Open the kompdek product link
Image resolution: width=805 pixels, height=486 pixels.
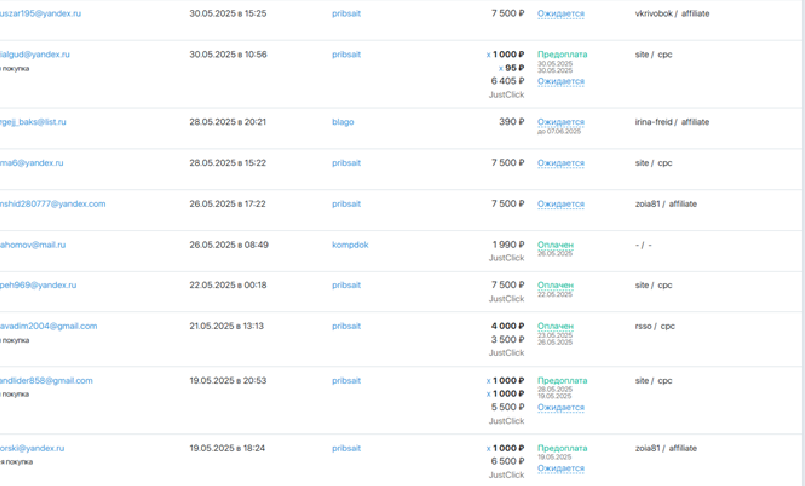click(x=350, y=244)
